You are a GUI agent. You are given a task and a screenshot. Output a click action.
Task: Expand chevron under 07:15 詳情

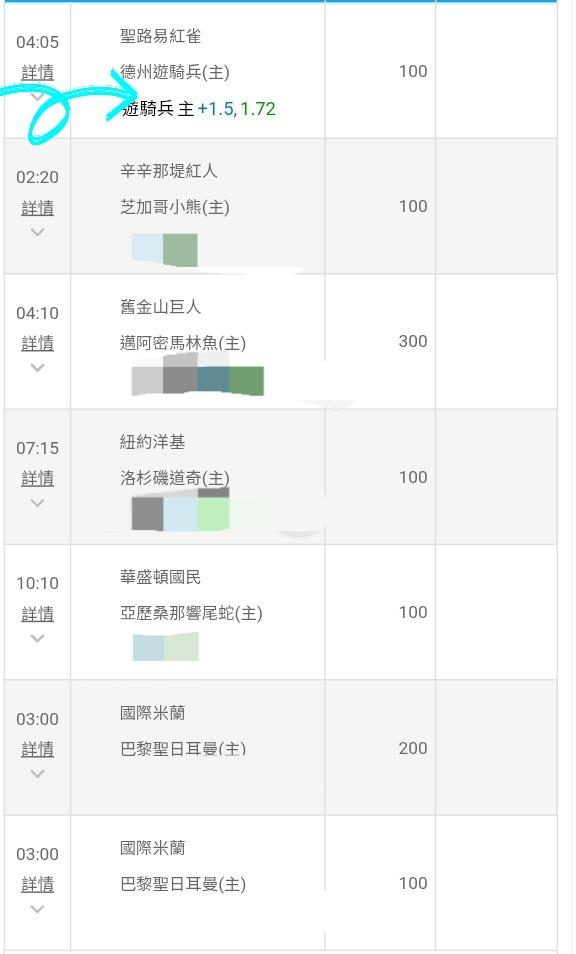[x=37, y=503]
